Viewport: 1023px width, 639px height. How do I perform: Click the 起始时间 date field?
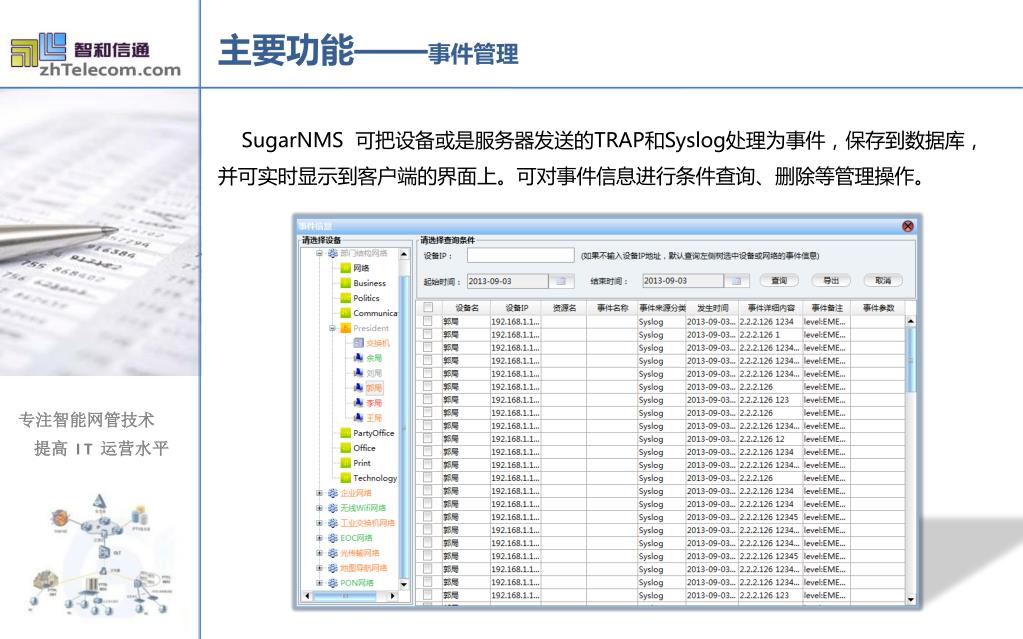coord(508,281)
